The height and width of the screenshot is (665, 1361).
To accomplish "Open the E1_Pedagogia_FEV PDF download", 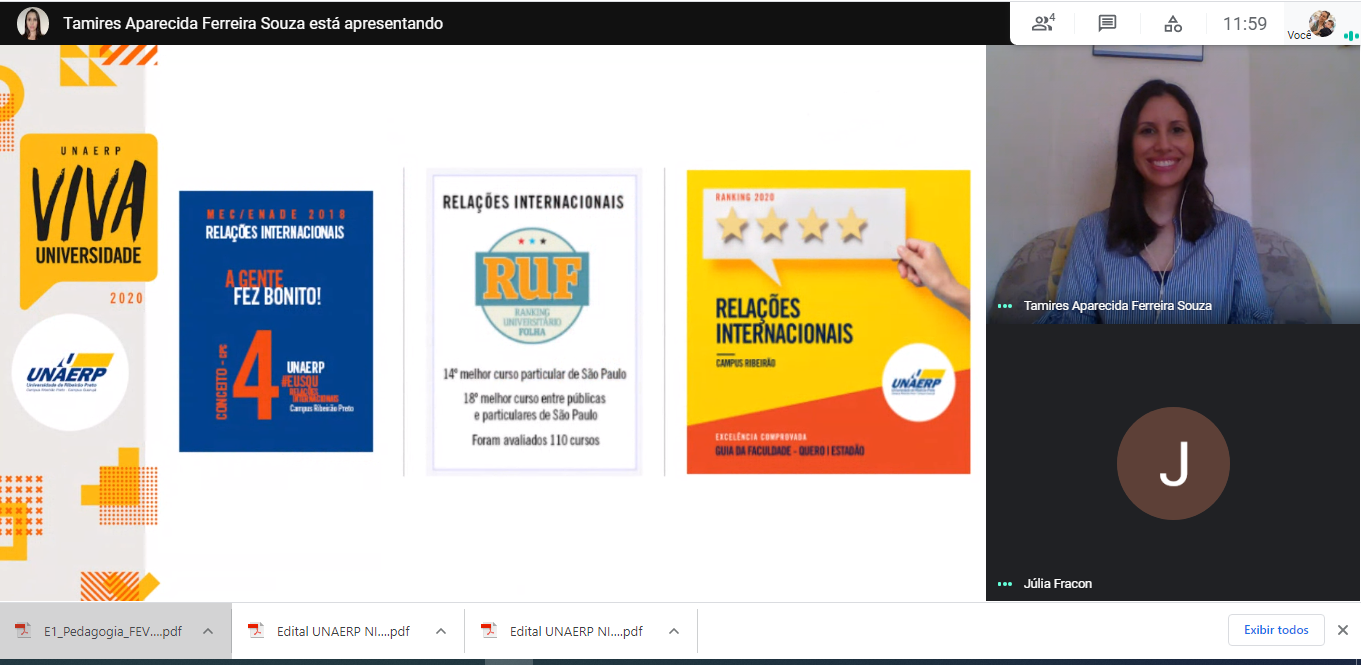I will click(x=100, y=631).
